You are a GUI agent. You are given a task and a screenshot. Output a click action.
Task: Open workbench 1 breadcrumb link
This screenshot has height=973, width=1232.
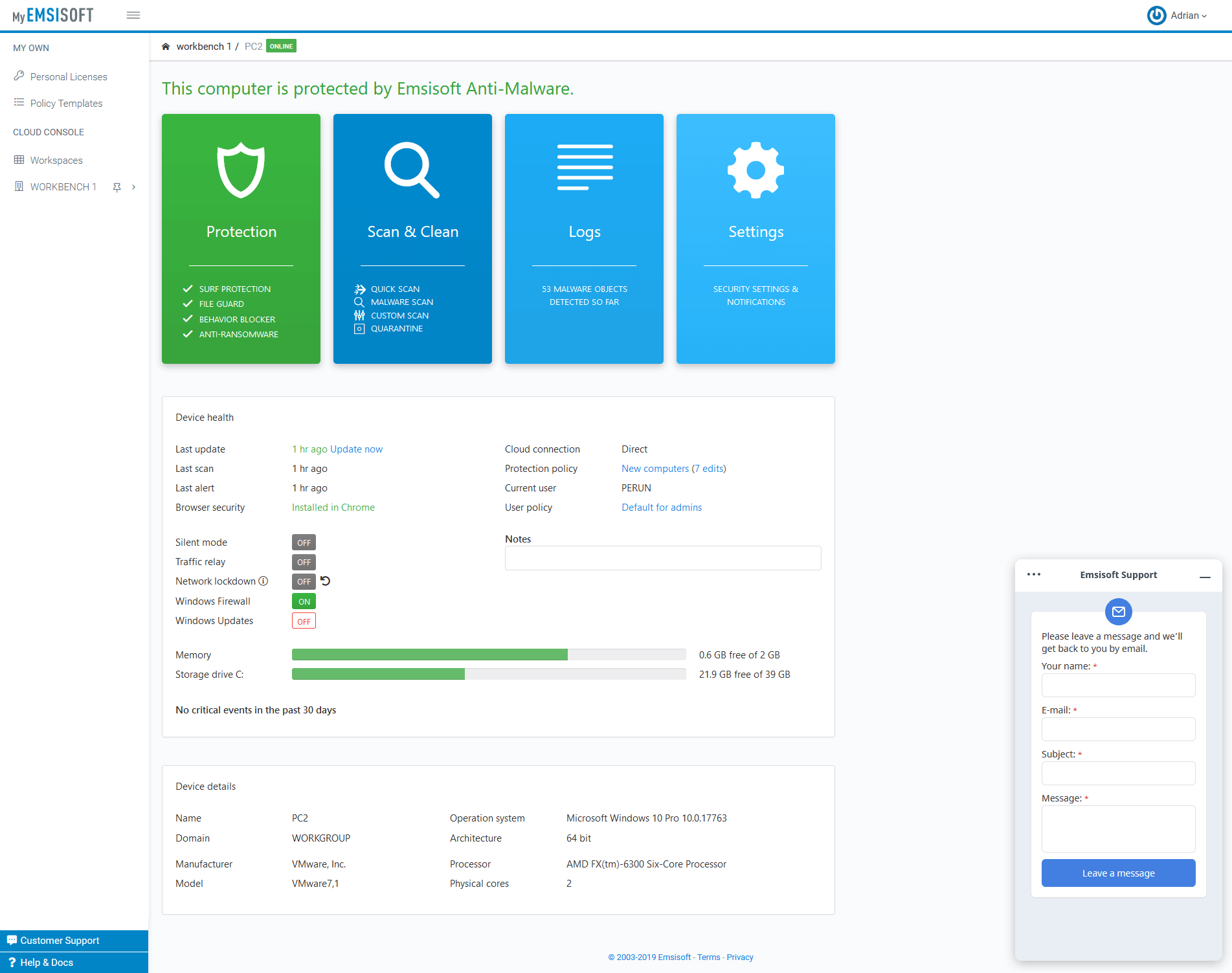click(203, 47)
